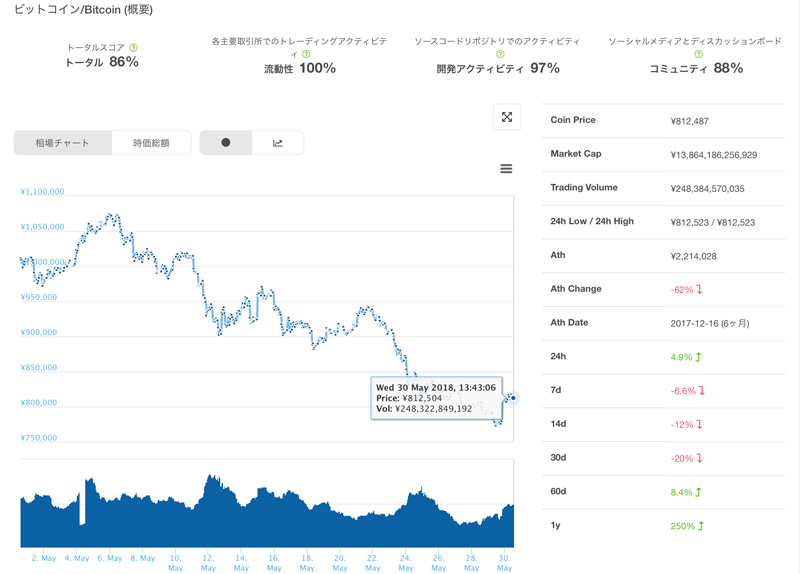The height and width of the screenshot is (574, 800).
Task: Click the 開発アクティビティ 97% score
Action: (x=498, y=68)
